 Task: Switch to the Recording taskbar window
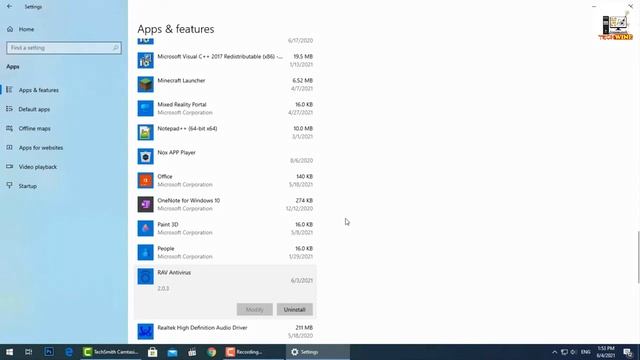[253, 352]
